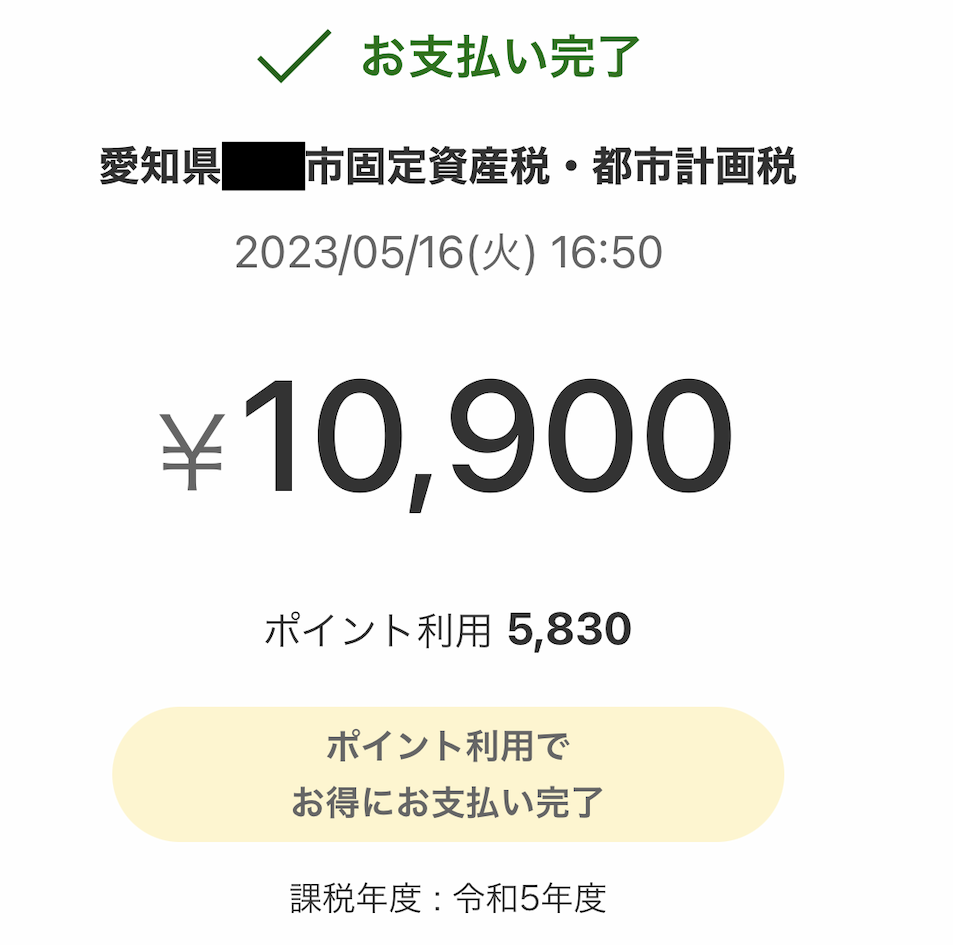Click the payment time 16:50
This screenshot has width=953, height=945.
coord(606,253)
